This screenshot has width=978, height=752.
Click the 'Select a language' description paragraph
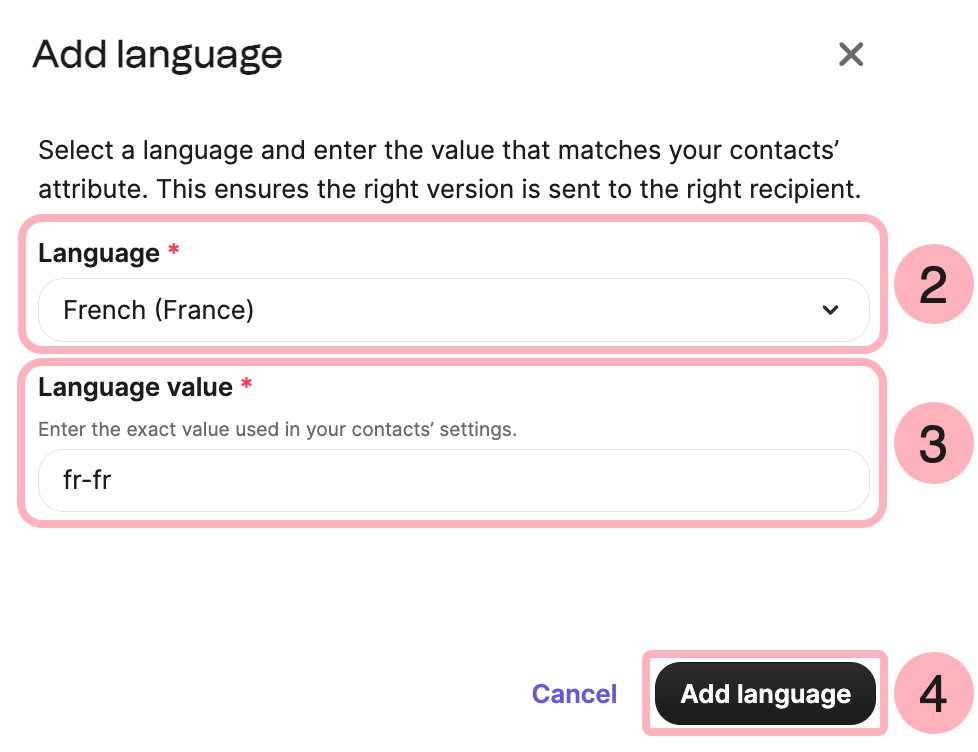point(449,170)
